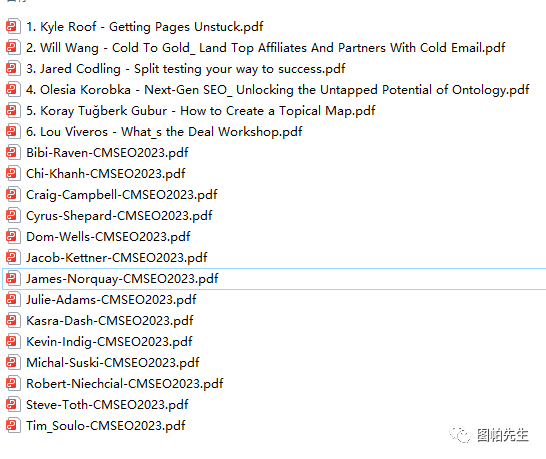This screenshot has width=546, height=459.
Task: Select "Michal-Suski-CMSEO2023.pdf" file name
Action: tap(113, 363)
